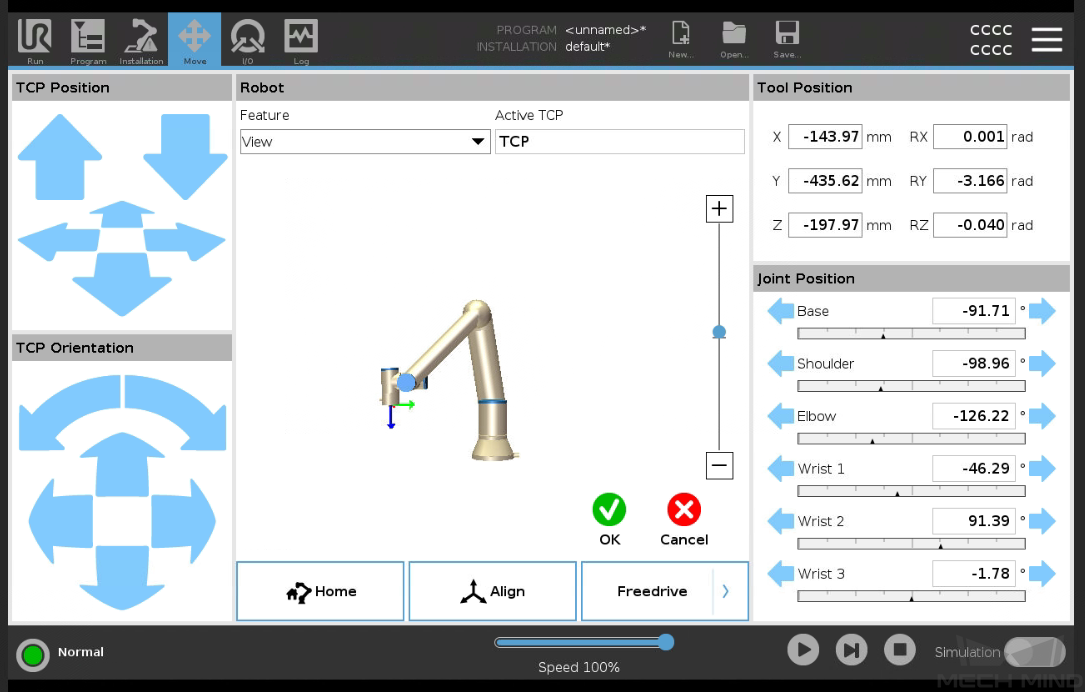Tilt TCP Orientation down arrow
This screenshot has height=692, width=1085.
click(122, 578)
